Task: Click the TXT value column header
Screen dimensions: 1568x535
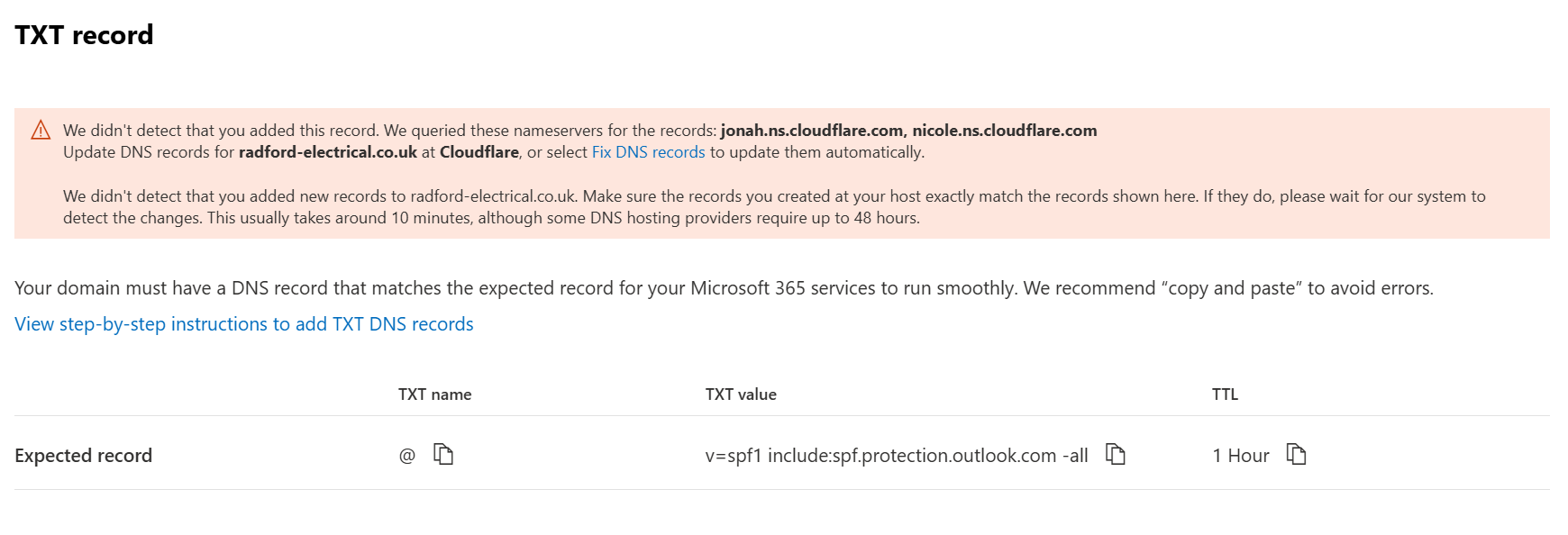Action: tap(741, 394)
